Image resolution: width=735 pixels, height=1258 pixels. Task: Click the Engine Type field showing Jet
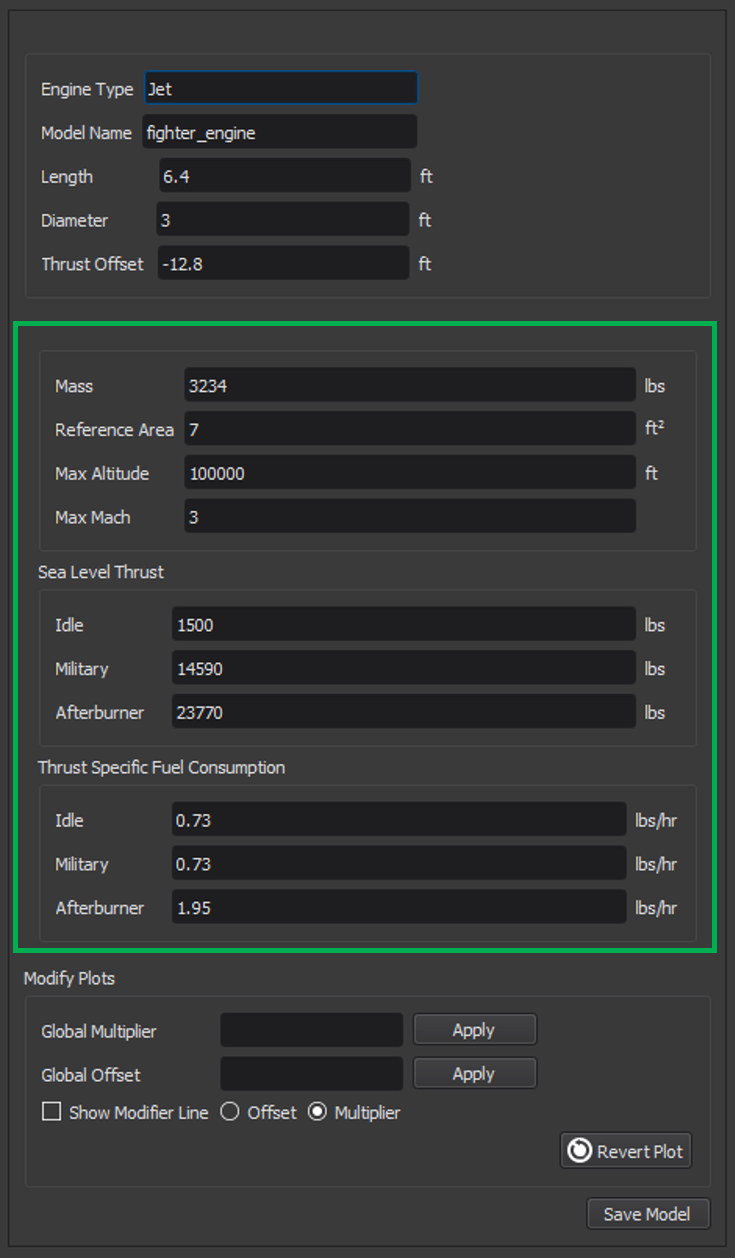point(281,88)
